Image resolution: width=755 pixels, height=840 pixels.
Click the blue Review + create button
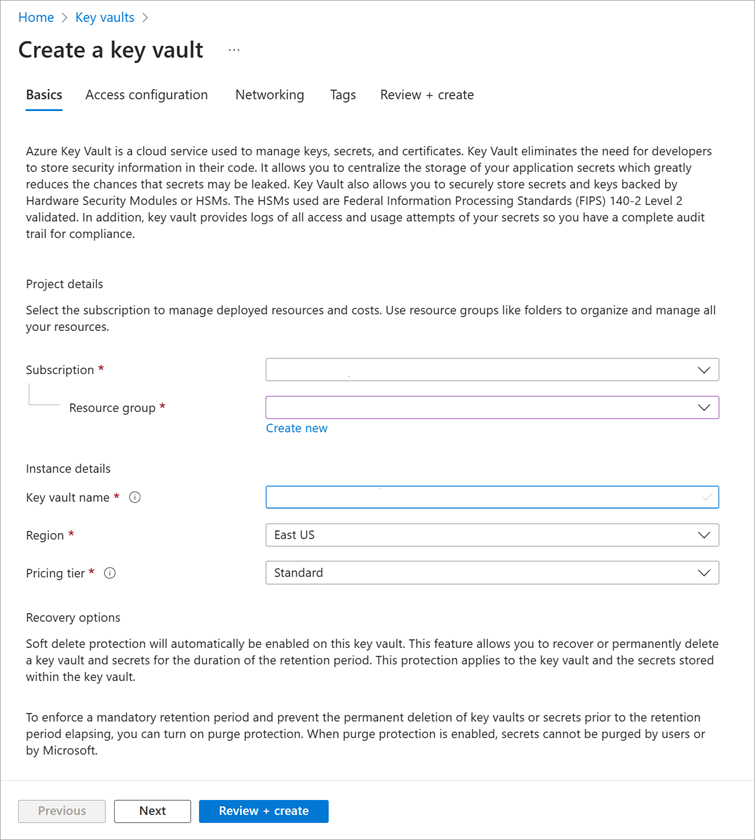coord(264,811)
